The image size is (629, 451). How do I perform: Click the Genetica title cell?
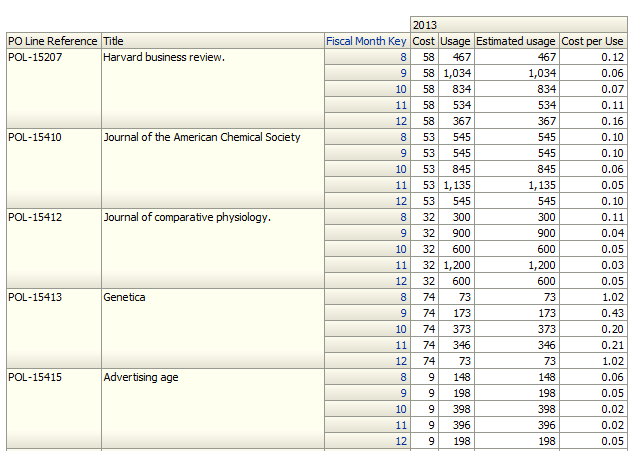213,329
